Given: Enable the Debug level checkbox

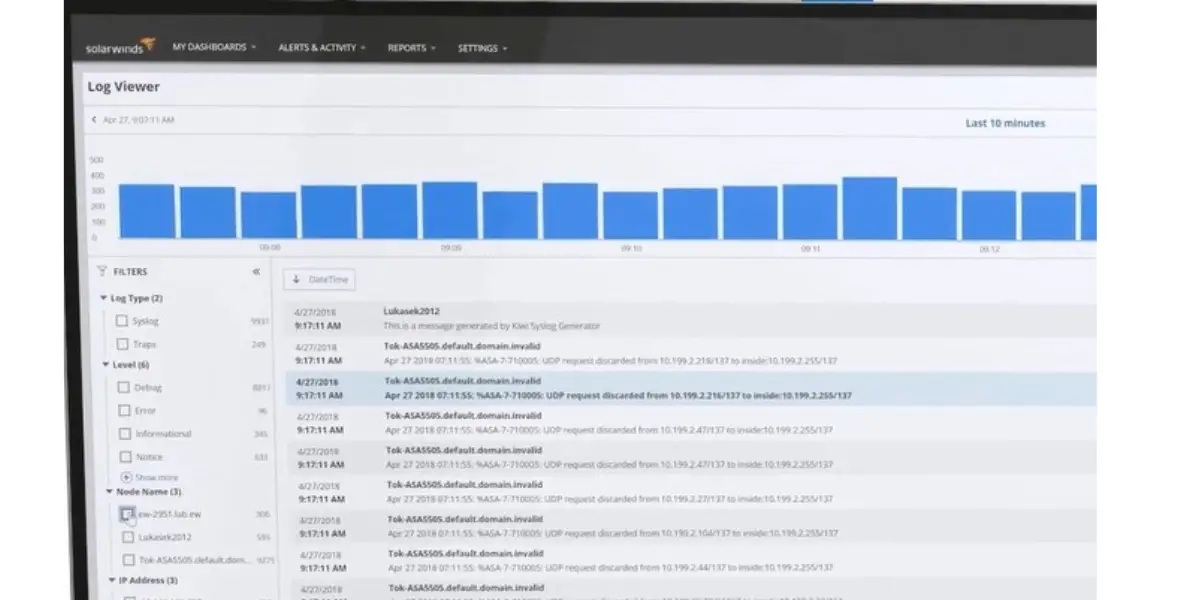Looking at the screenshot, I should point(124,387).
